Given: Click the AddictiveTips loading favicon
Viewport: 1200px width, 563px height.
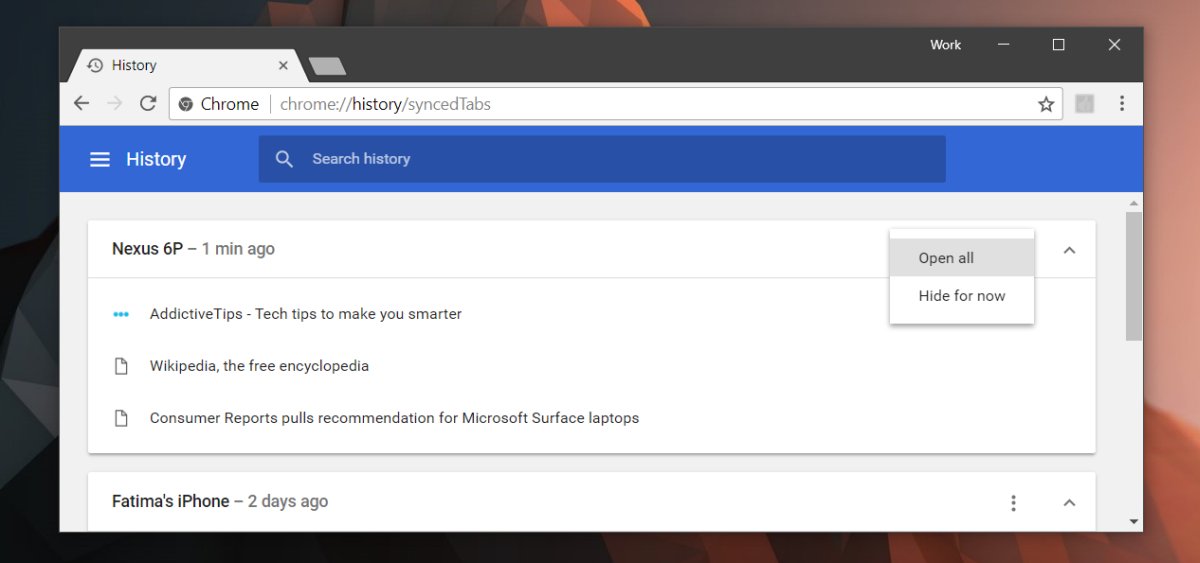Looking at the screenshot, I should pyautogui.click(x=121, y=314).
